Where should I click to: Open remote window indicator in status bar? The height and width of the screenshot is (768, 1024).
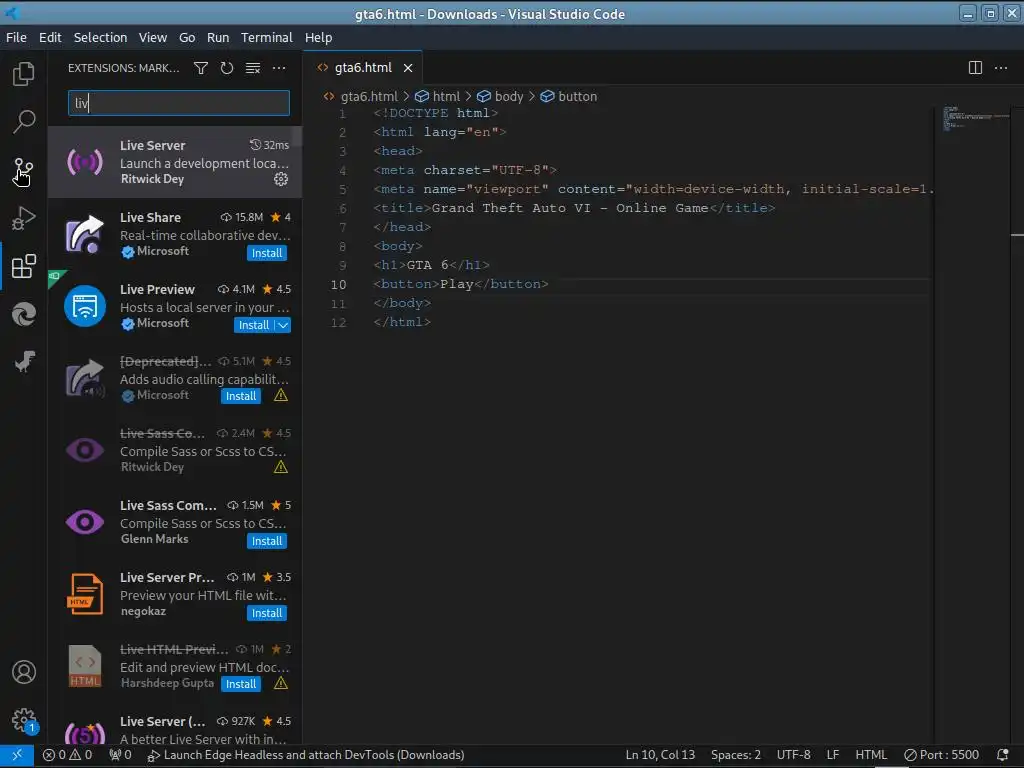17,755
